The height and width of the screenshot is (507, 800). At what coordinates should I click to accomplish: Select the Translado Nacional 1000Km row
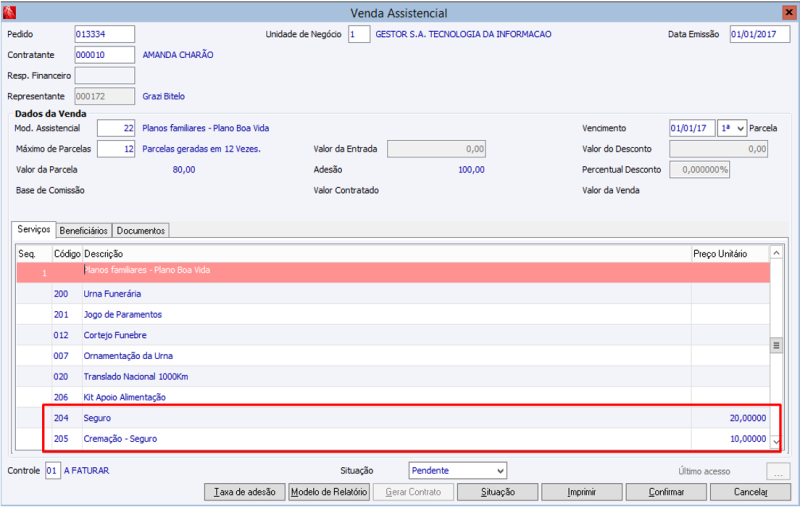point(393,376)
